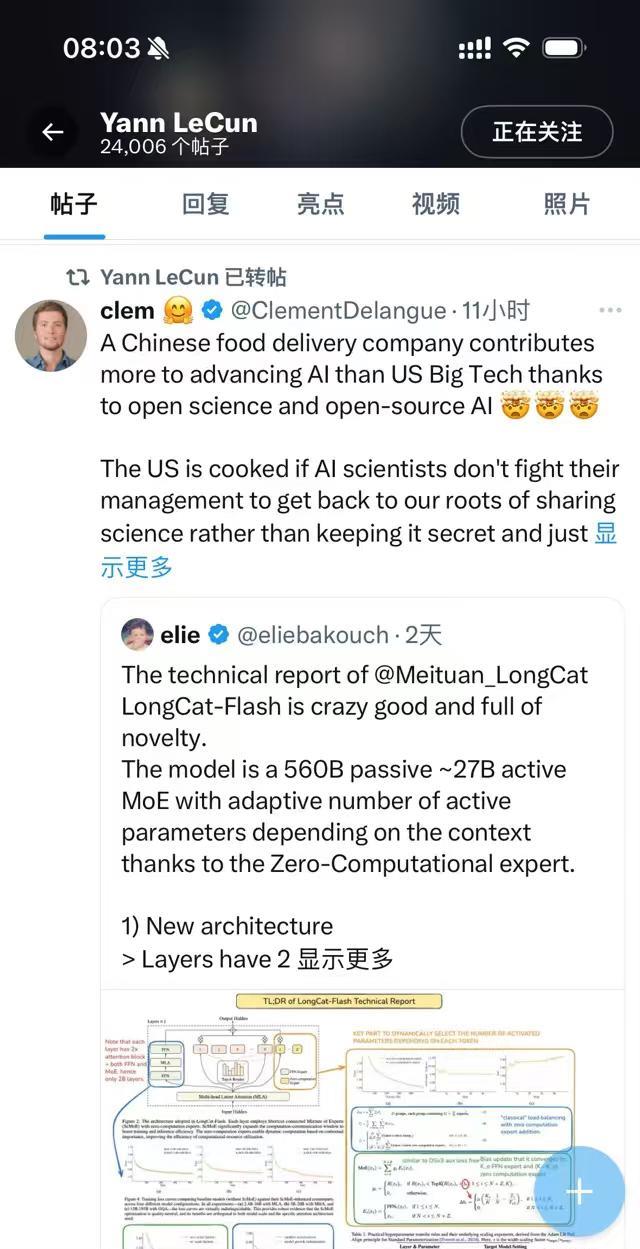Open the @ClementDelangue handle link

point(338,311)
